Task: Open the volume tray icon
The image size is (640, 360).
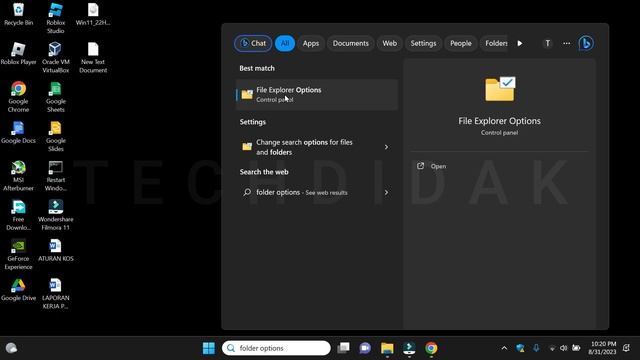Action: tap(564, 348)
